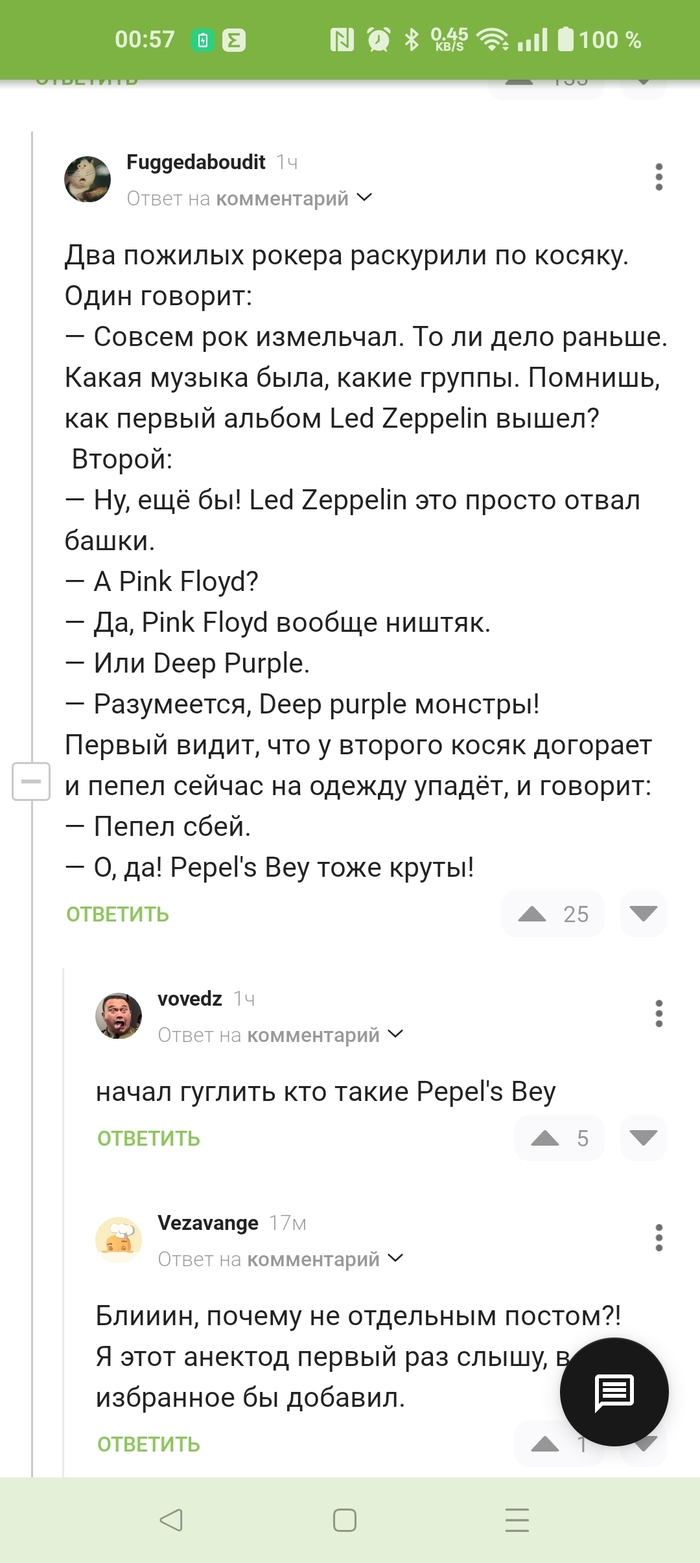The height and width of the screenshot is (1563, 700).
Task: Open the three-dot menu on Fuggedaboudit's comment
Action: [x=659, y=177]
